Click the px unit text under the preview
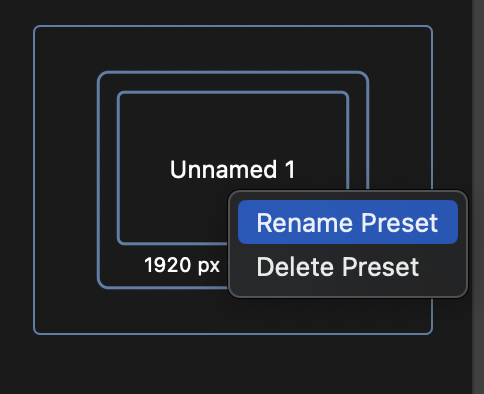The width and height of the screenshot is (484, 394). click(x=209, y=266)
